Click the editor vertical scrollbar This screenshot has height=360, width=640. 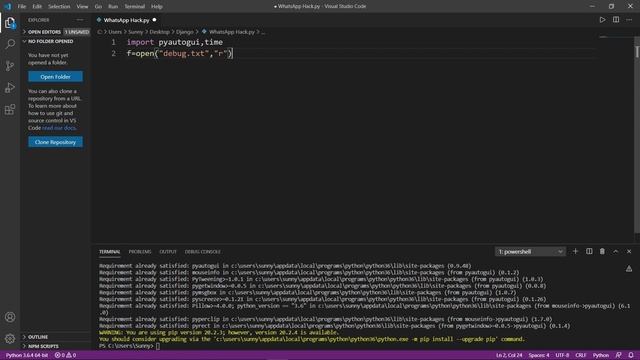coord(637,135)
